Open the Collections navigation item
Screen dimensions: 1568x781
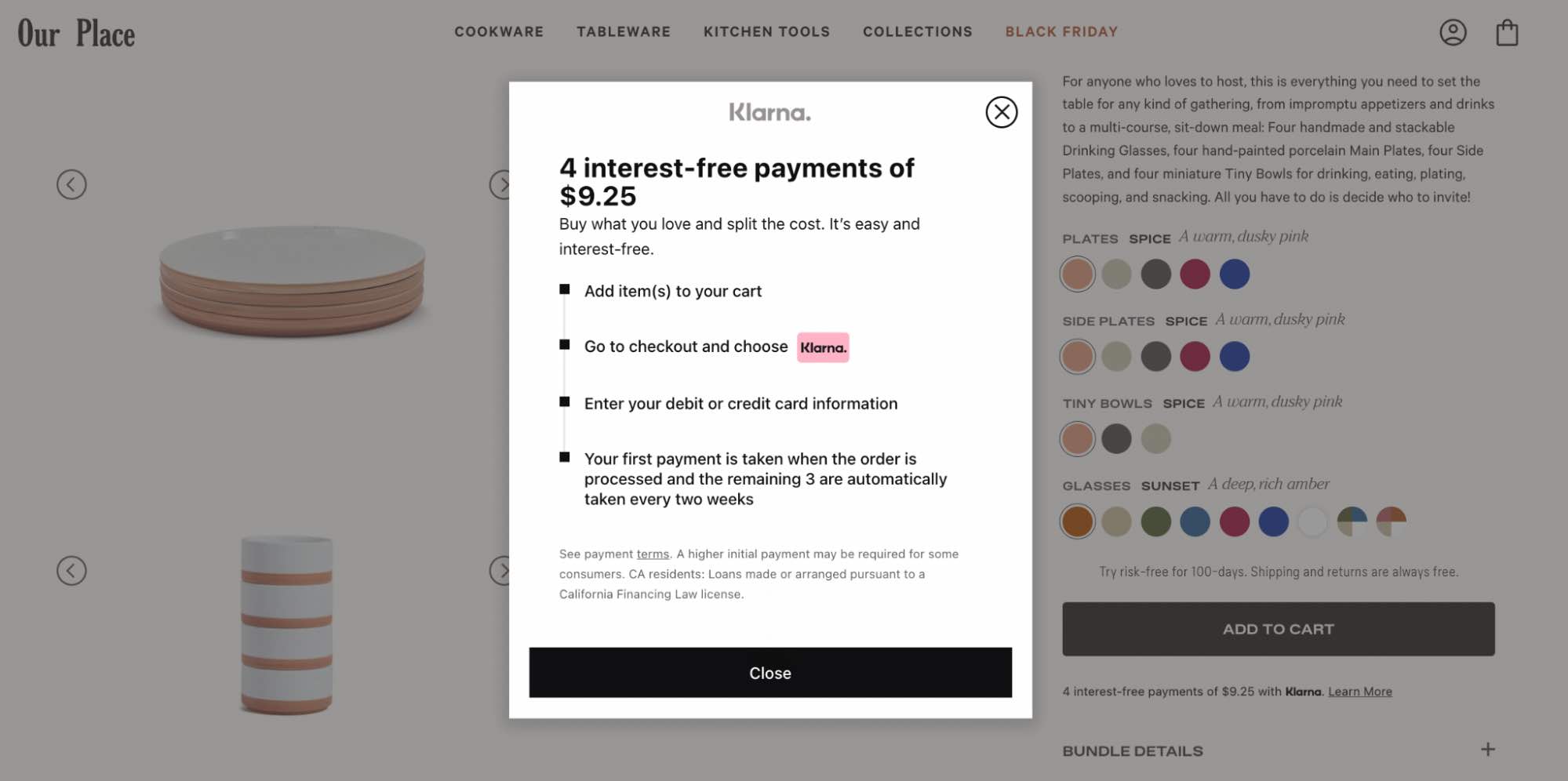(x=917, y=31)
